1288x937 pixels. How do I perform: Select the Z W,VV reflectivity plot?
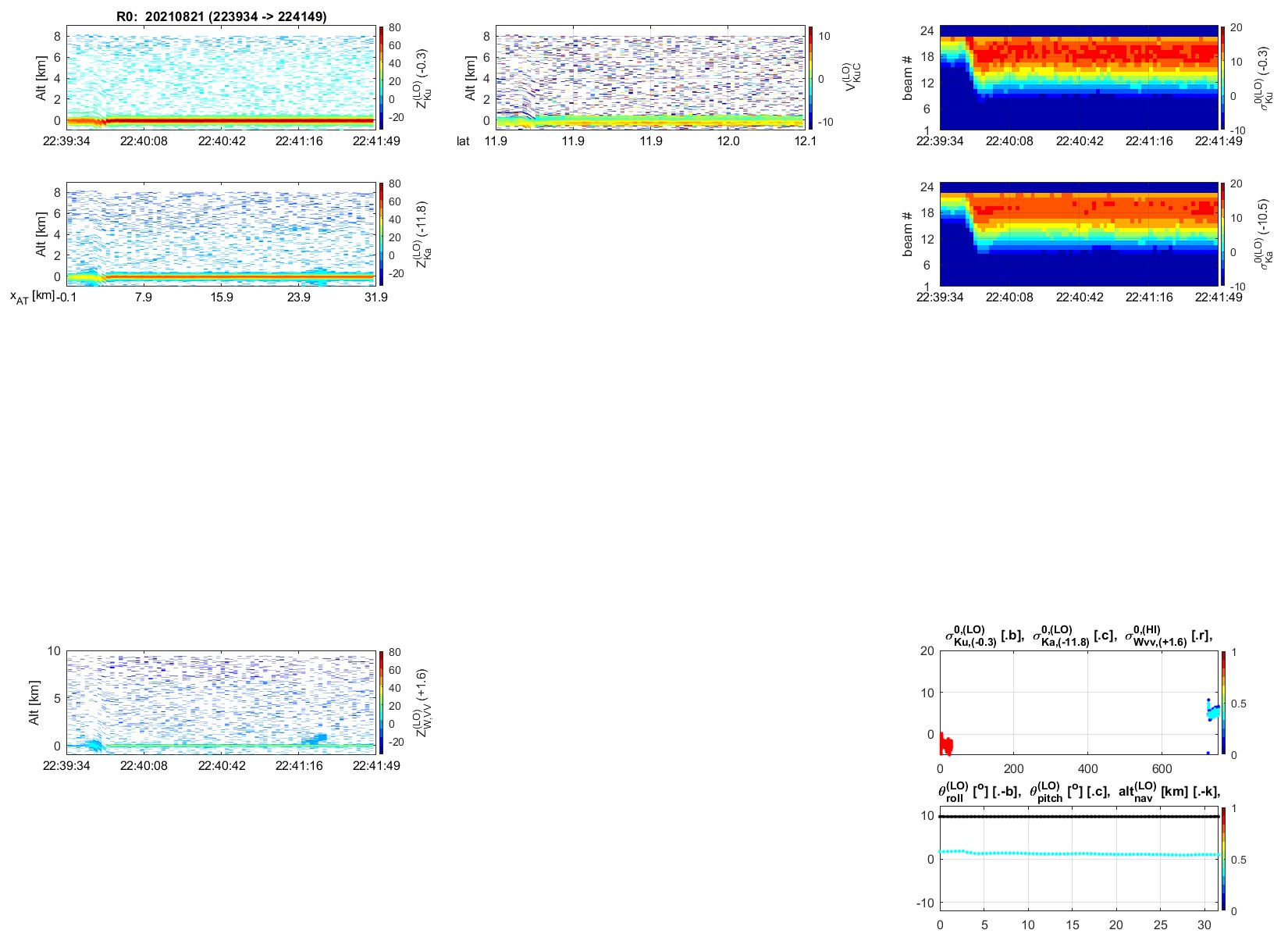(x=221, y=701)
